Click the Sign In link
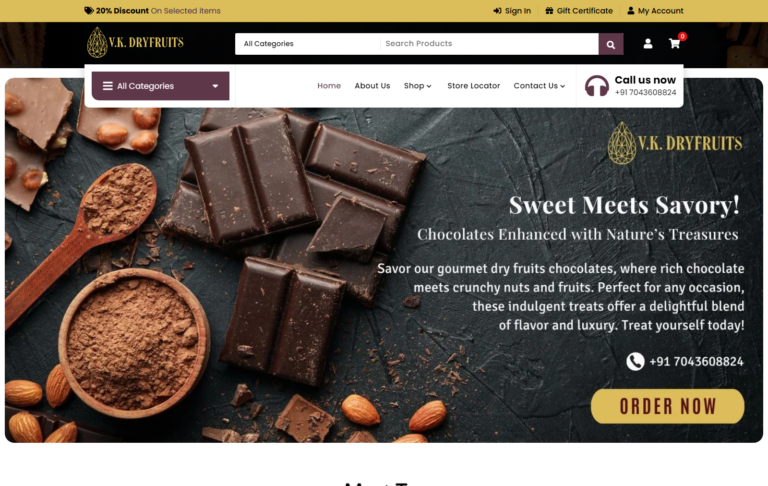Image resolution: width=768 pixels, height=486 pixels. coord(512,11)
